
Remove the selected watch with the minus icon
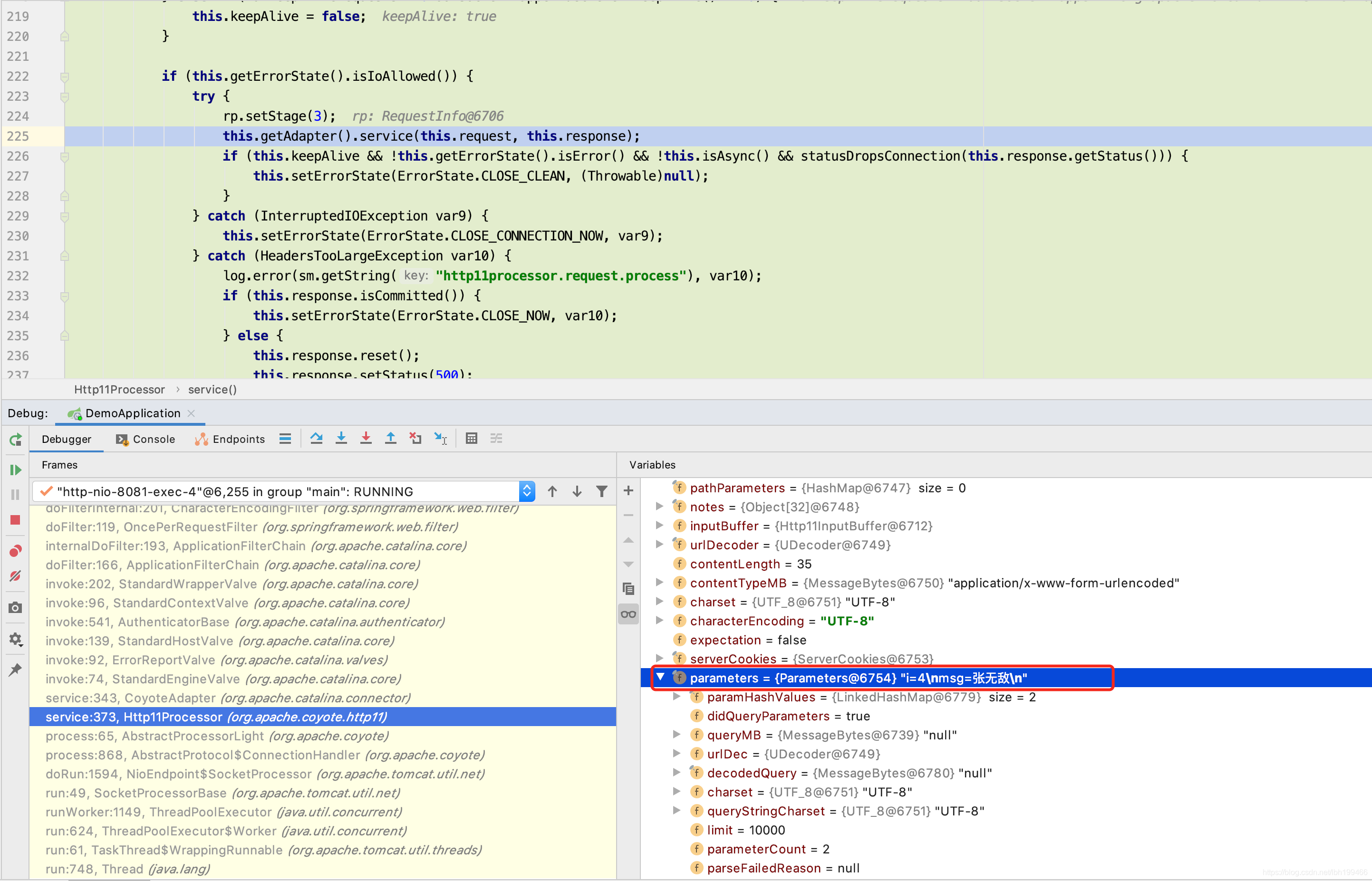(628, 516)
